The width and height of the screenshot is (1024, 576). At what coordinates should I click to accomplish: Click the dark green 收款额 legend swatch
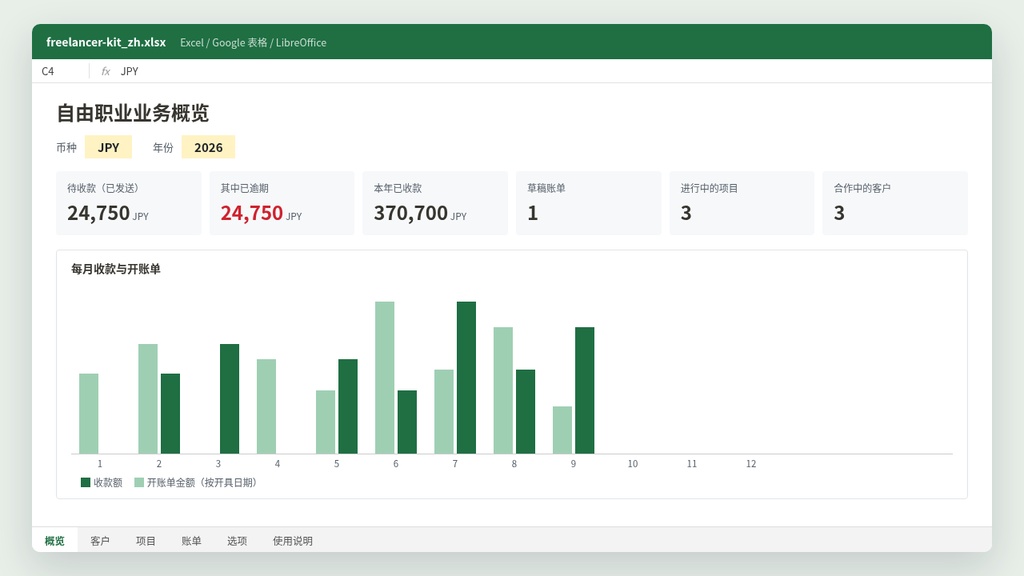point(86,483)
